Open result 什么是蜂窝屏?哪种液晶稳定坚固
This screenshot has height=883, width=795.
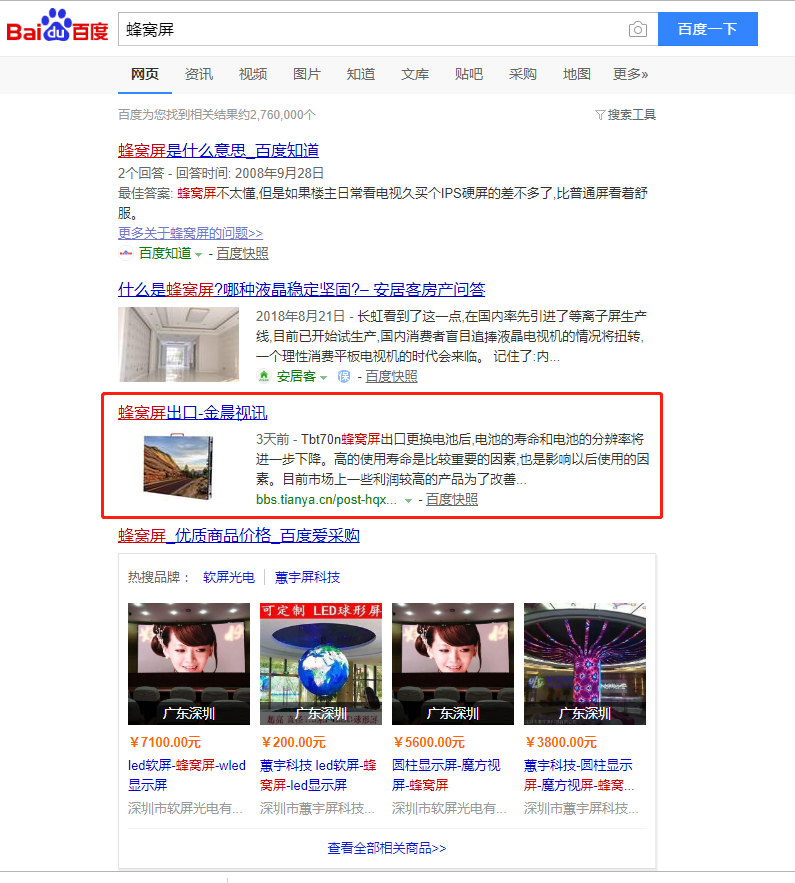301,289
